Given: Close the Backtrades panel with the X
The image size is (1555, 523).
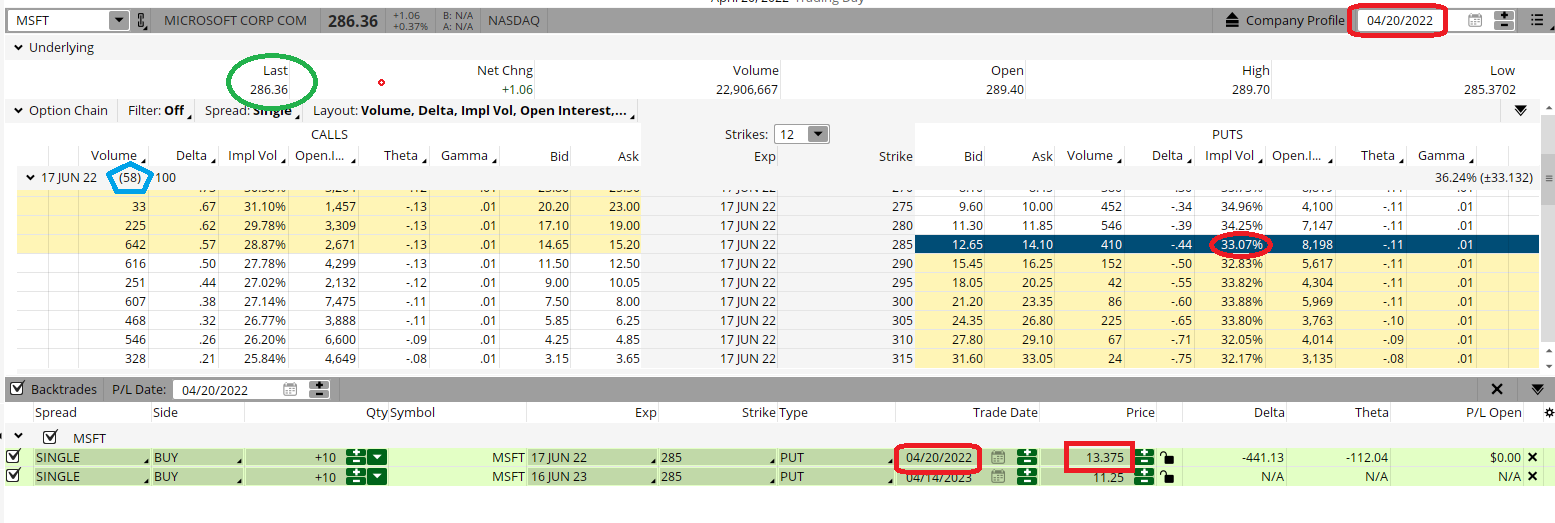Looking at the screenshot, I should [1497, 389].
